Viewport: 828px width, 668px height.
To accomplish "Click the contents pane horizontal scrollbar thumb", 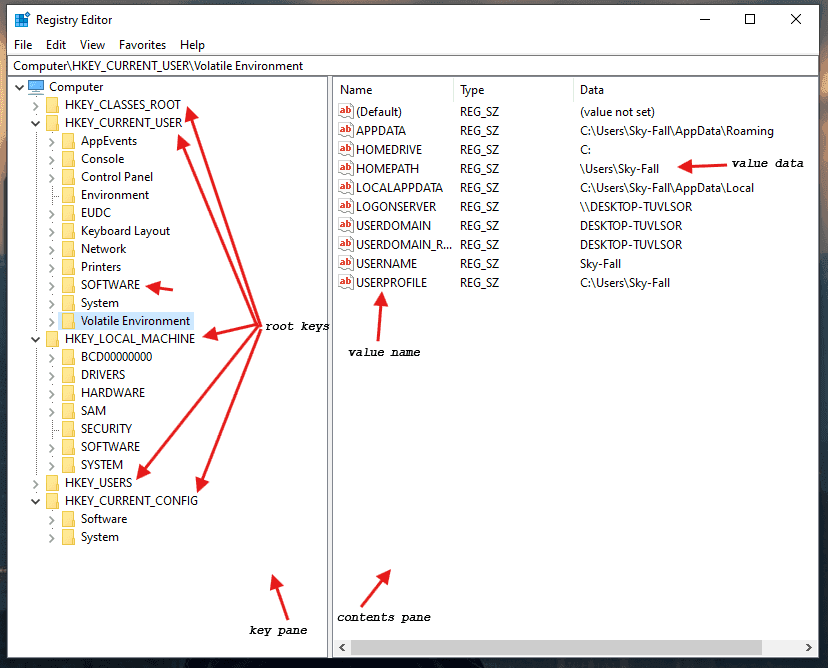I will [x=556, y=647].
